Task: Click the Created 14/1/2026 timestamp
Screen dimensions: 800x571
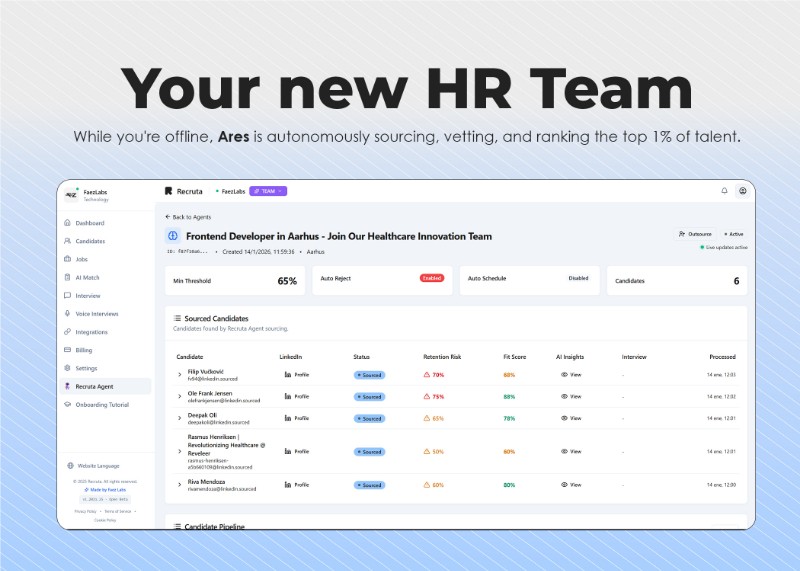Action: (258, 252)
